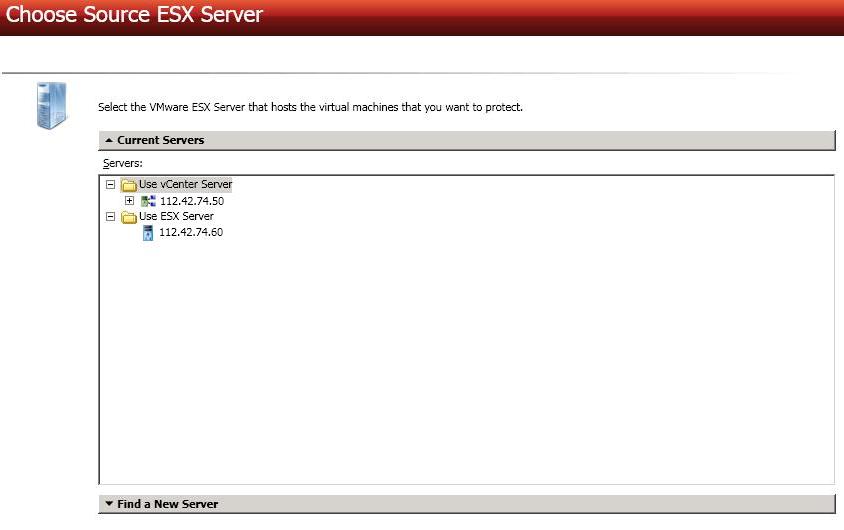The width and height of the screenshot is (844, 530).
Task: Click the Servers: label
Action: (x=123, y=163)
